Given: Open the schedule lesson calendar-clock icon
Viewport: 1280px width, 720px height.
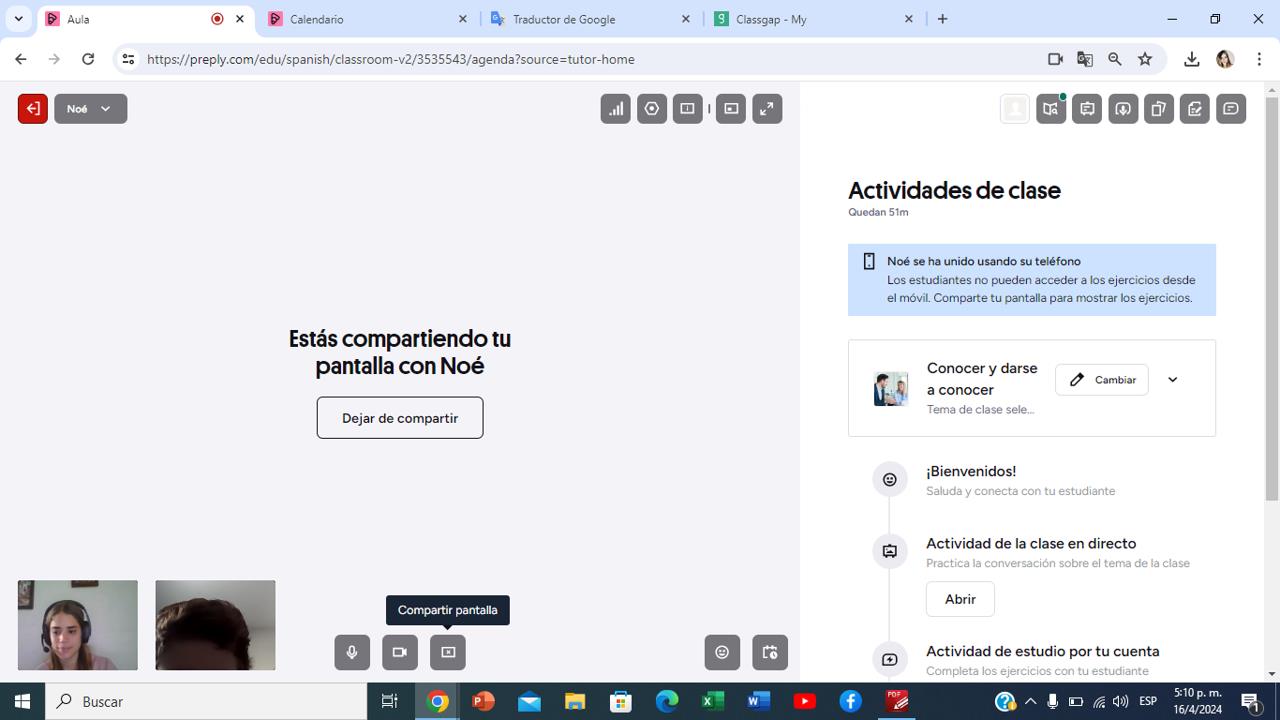Looking at the screenshot, I should tap(770, 652).
